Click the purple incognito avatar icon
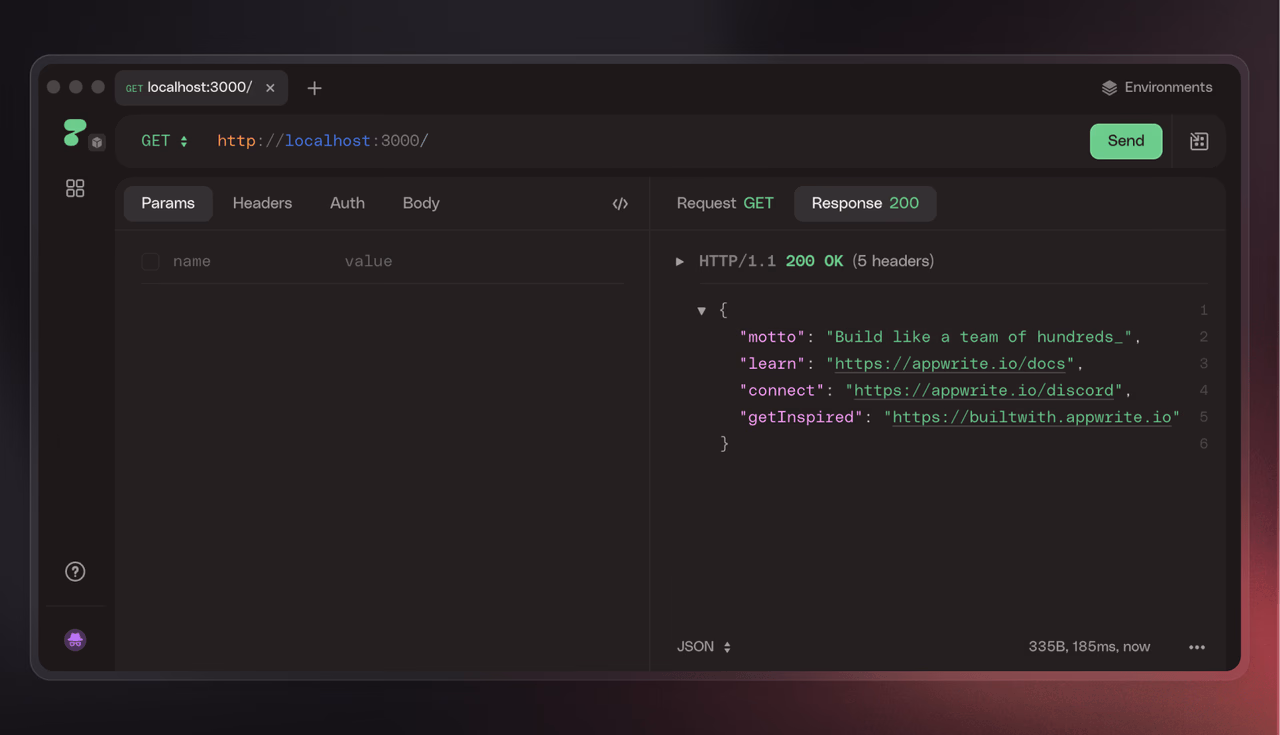 tap(75, 640)
